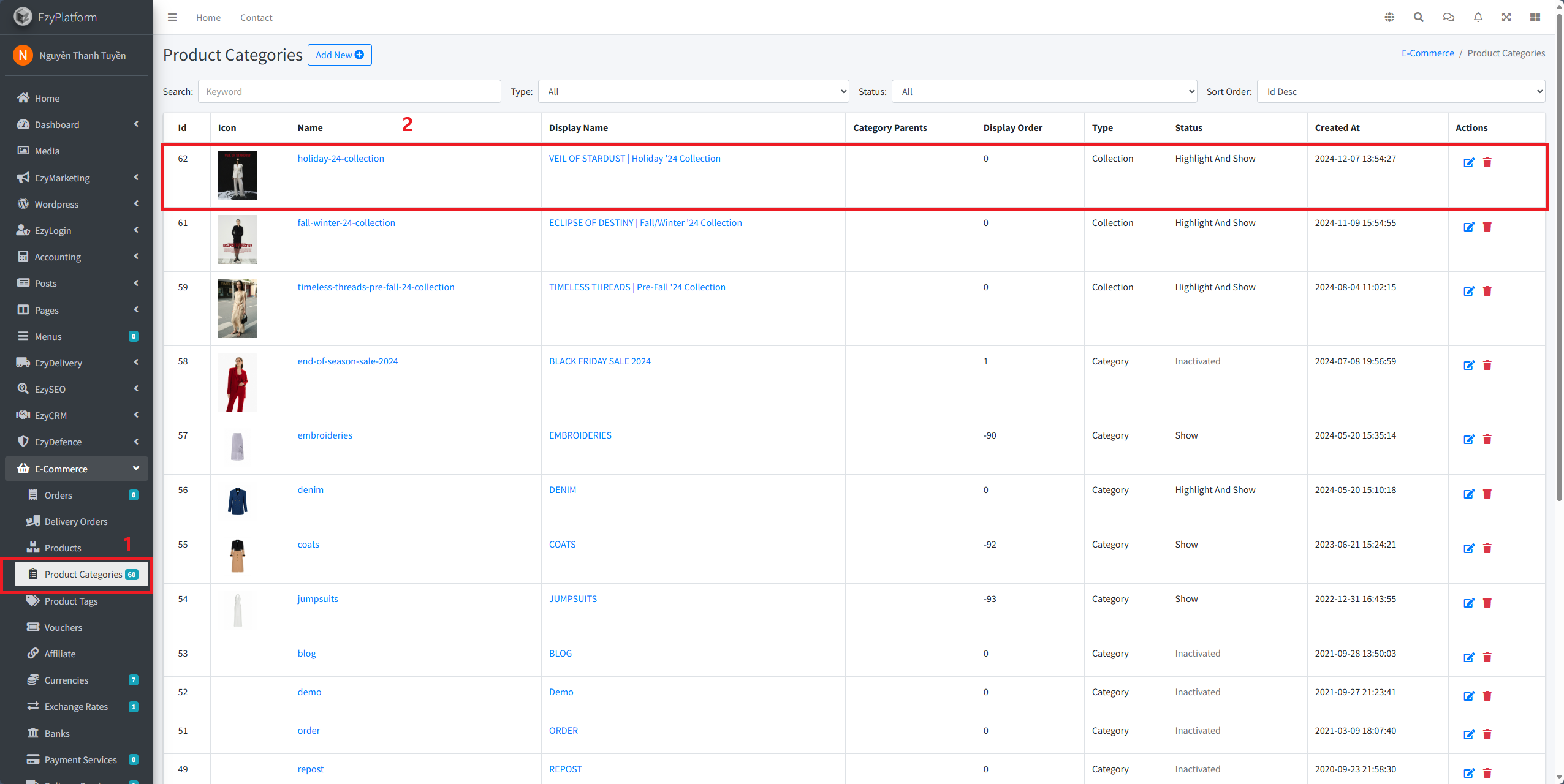Screen dimensions: 1564x784
Task: Click the grid apps icon at top right
Action: pos(1535,17)
